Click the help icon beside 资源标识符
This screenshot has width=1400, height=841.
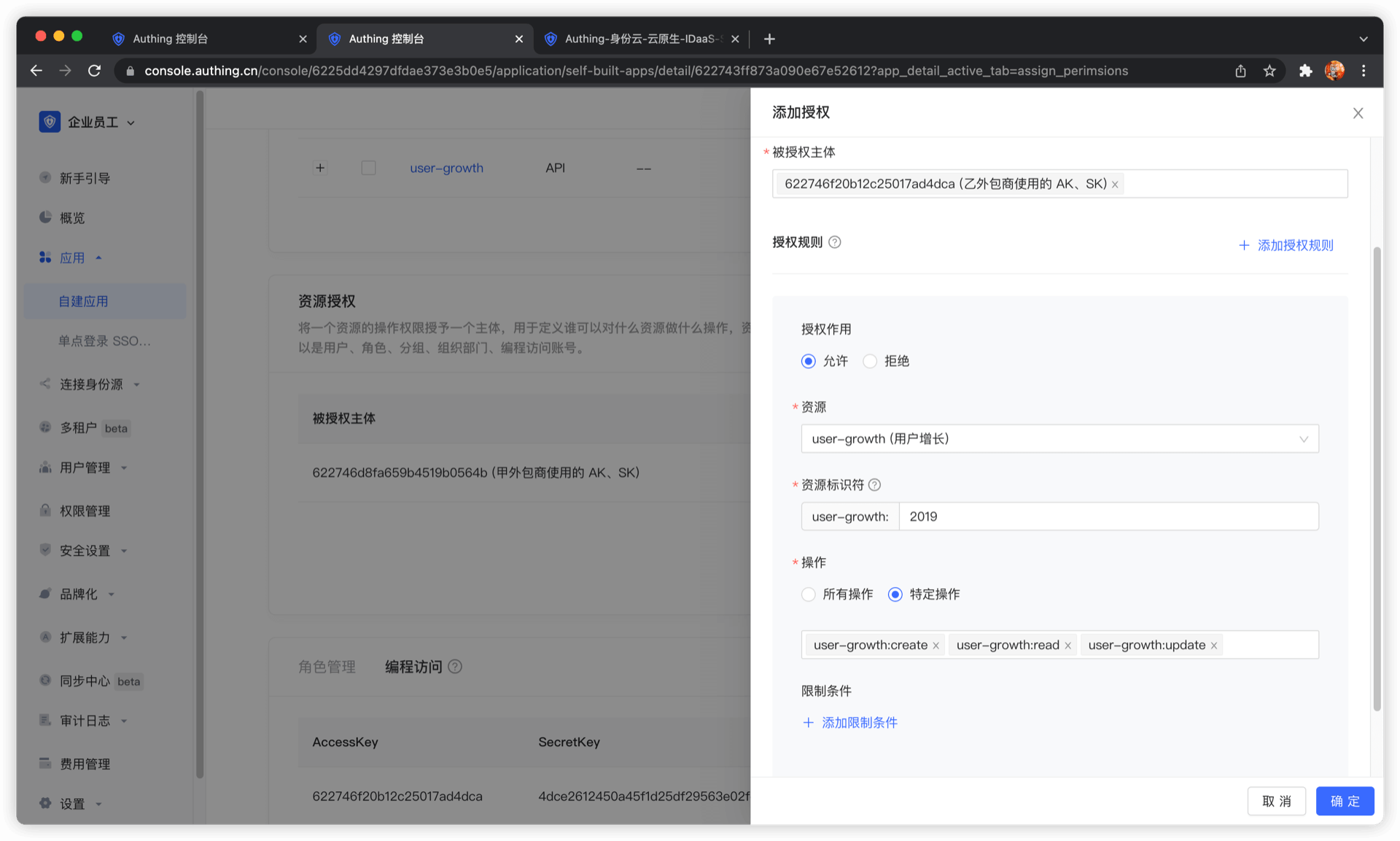(874, 485)
